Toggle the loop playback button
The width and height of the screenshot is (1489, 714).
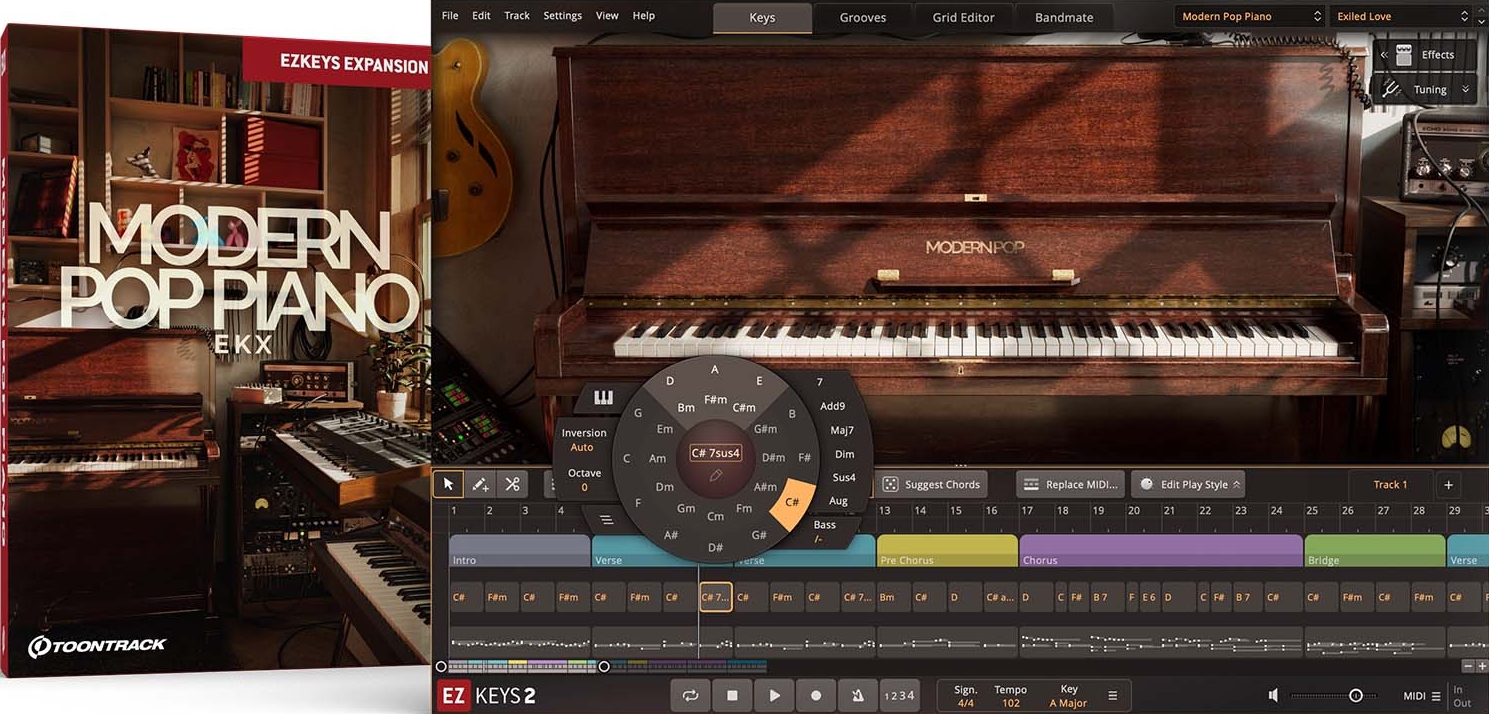point(690,694)
